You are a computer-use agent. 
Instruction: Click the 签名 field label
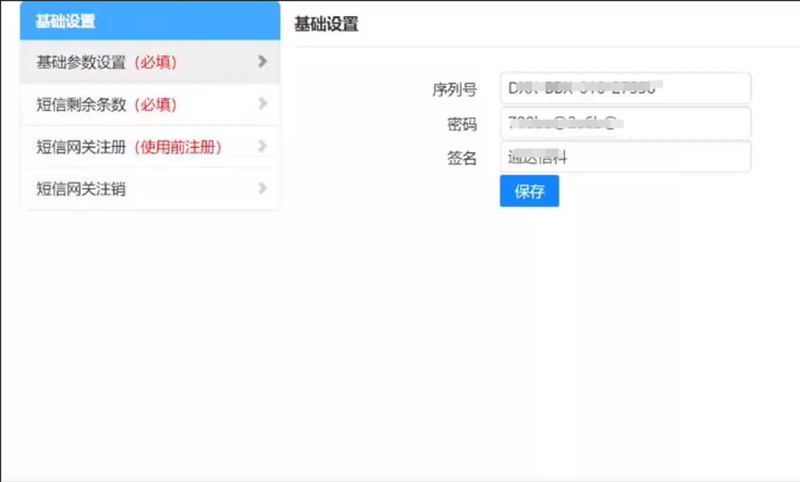[462, 158]
